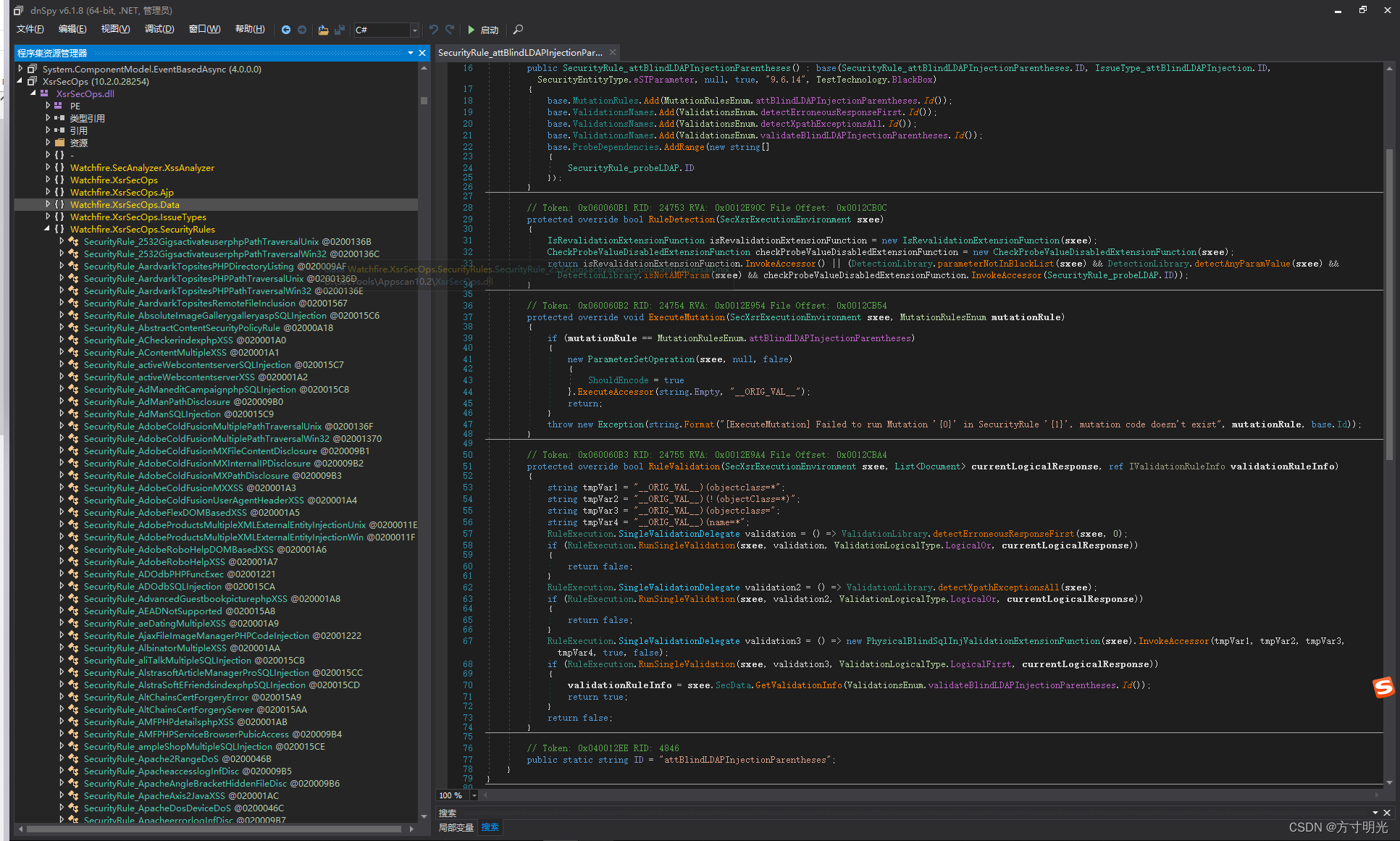
Task: Open the 编辑(E) menu
Action: [x=72, y=29]
